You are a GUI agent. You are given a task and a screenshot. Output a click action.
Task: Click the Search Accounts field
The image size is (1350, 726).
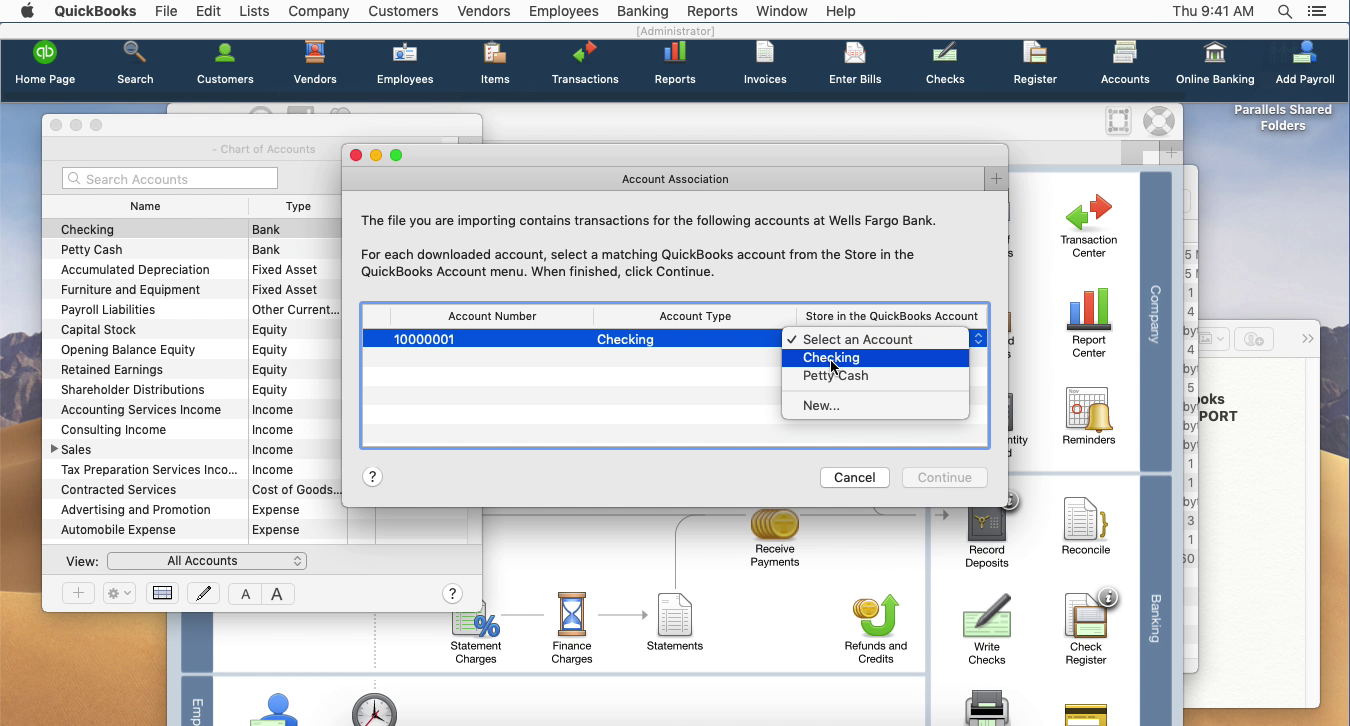coord(170,178)
